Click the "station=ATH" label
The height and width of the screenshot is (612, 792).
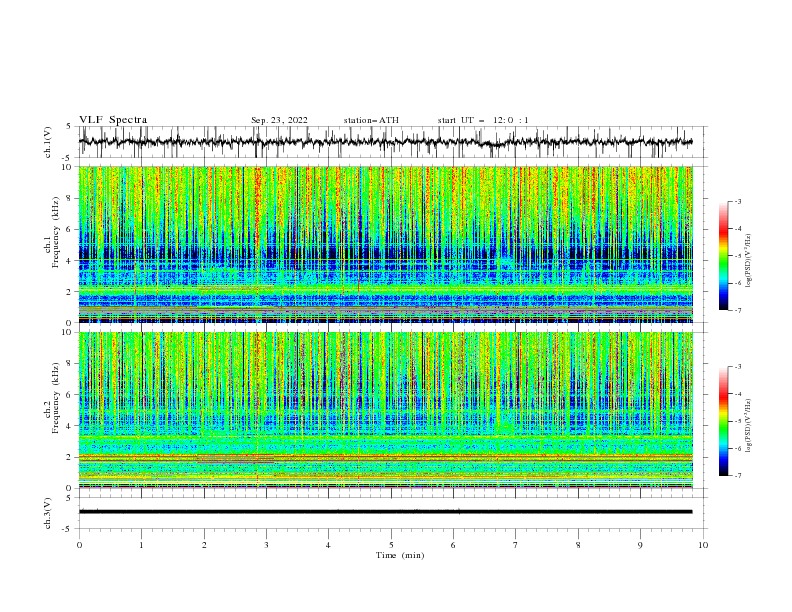371,120
